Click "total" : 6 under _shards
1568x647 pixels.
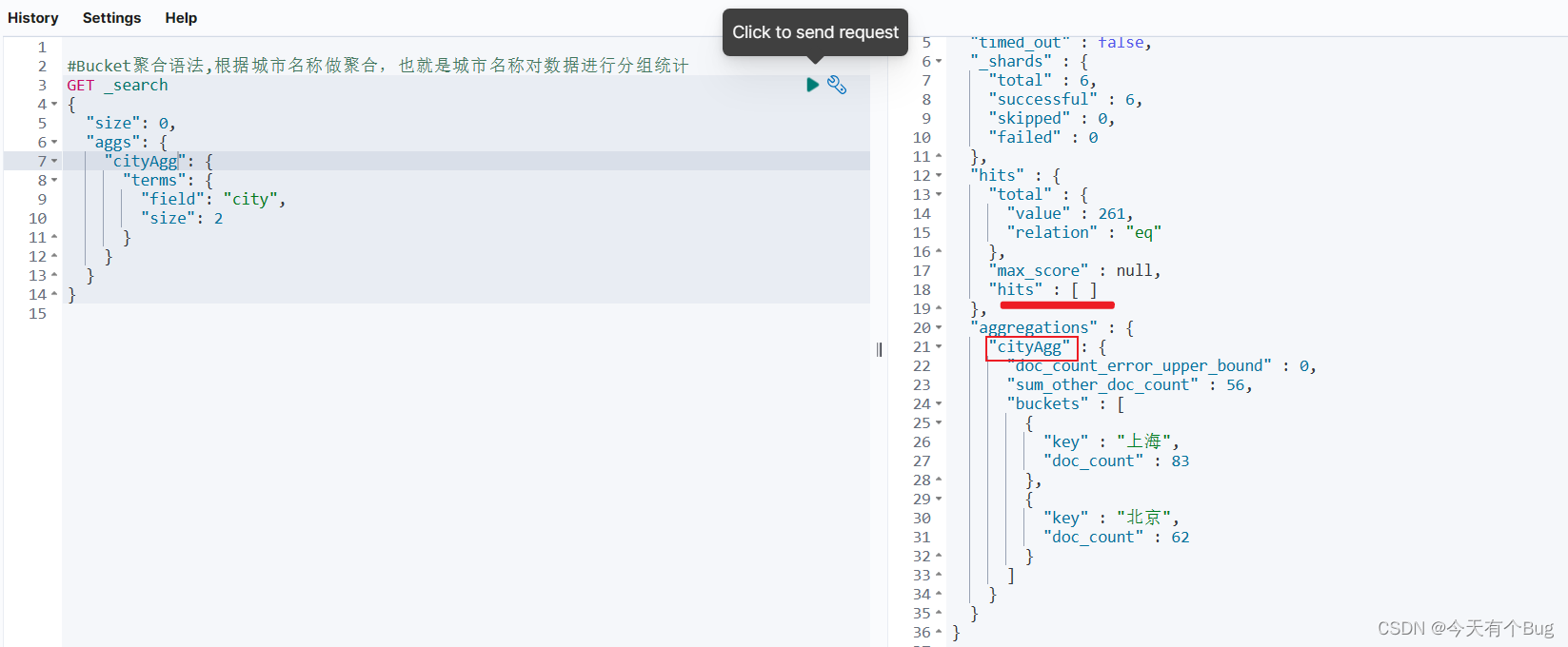(1042, 80)
